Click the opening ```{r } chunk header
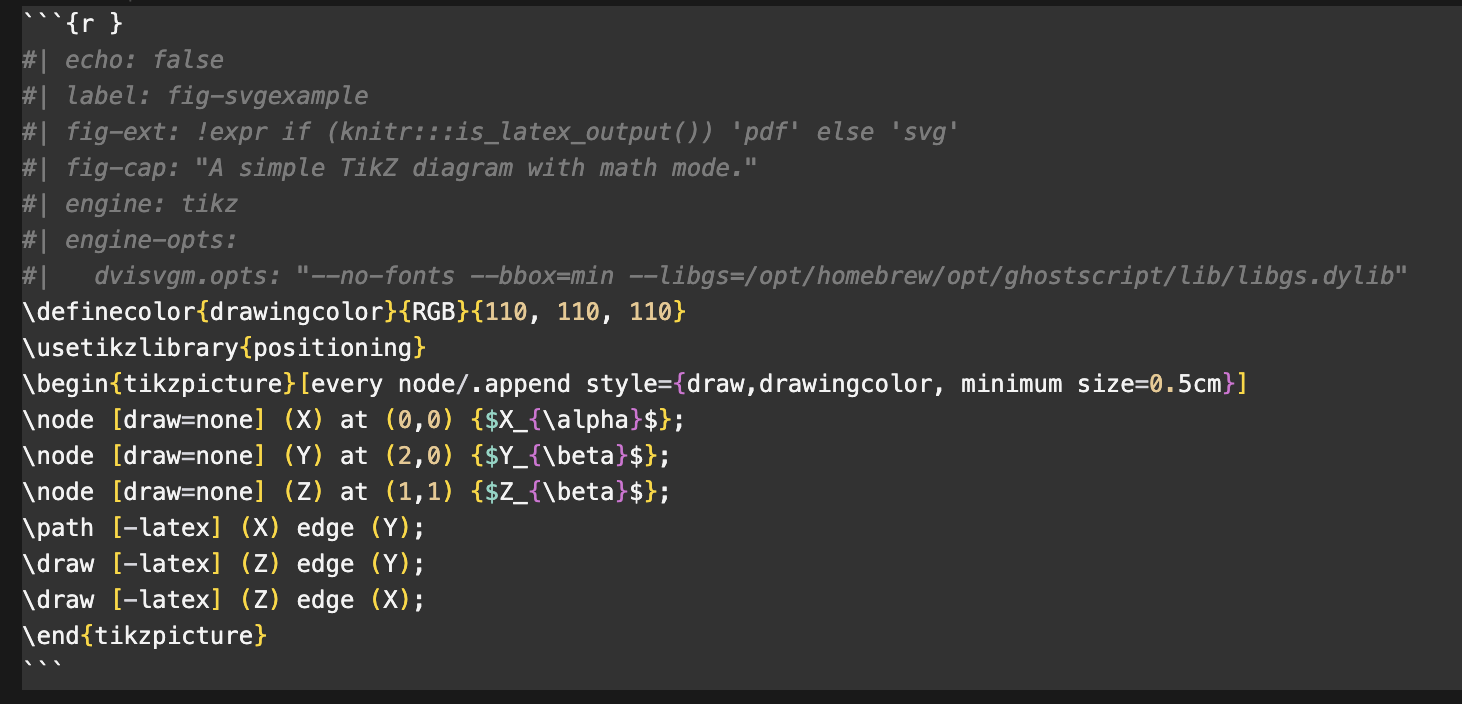 [x=72, y=24]
